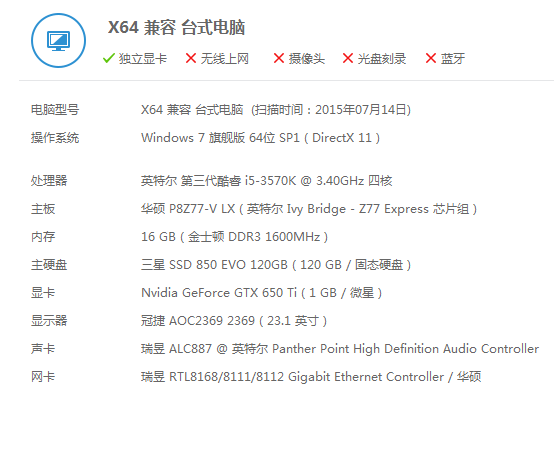Select the scan date 2015年07月14日 value

point(360,110)
